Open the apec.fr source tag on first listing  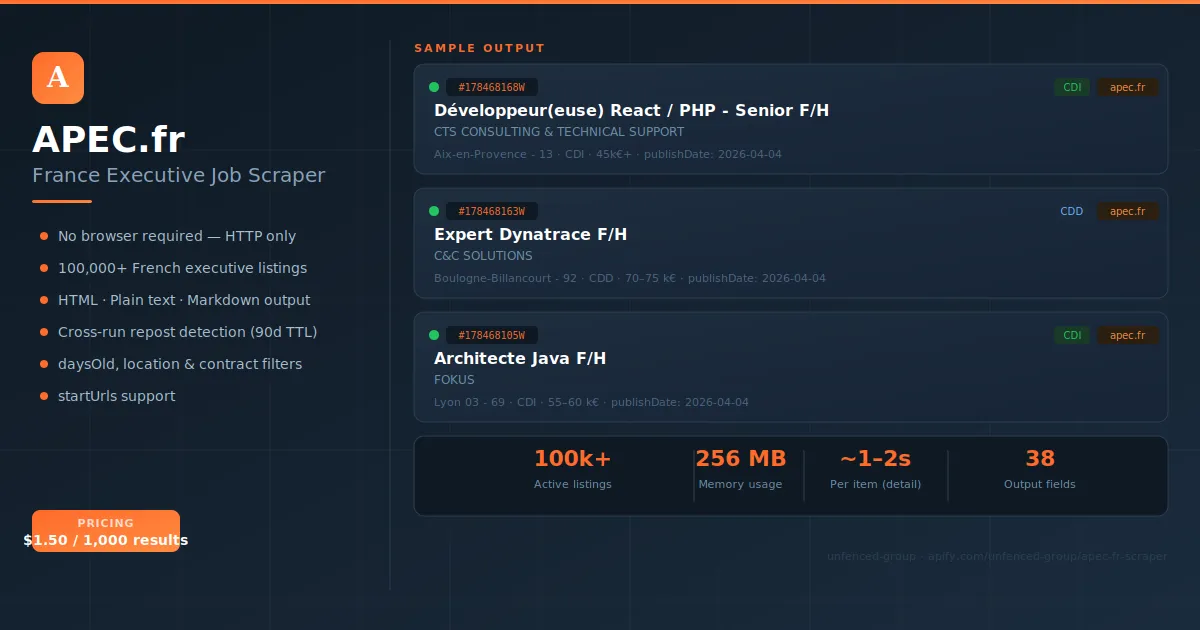tap(1128, 87)
